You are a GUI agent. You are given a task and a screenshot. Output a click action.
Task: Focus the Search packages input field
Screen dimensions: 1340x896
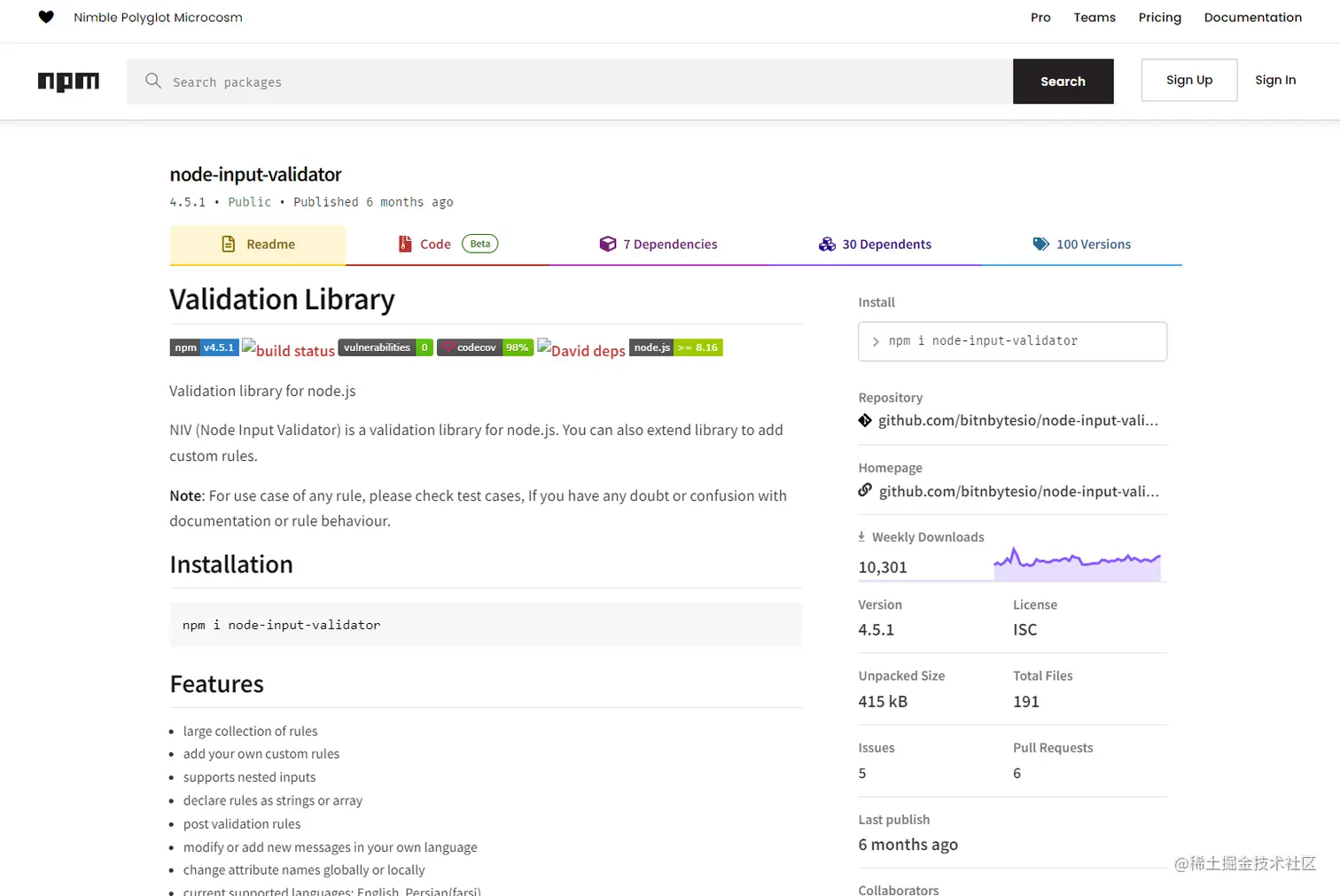tap(570, 82)
